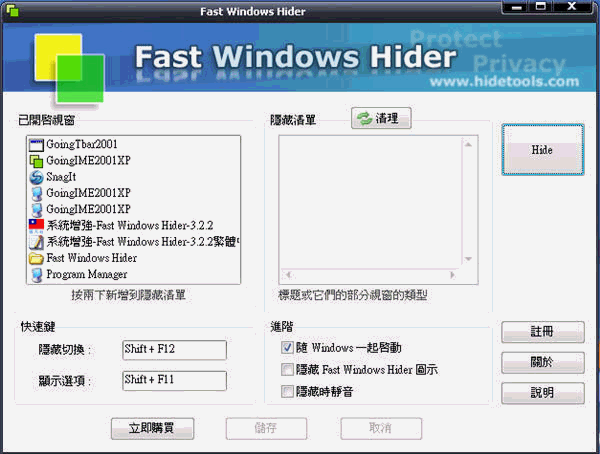Enable 隱藏 Fast Windows Hider 圖示 checkbox
The width and height of the screenshot is (600, 454).
click(x=288, y=370)
